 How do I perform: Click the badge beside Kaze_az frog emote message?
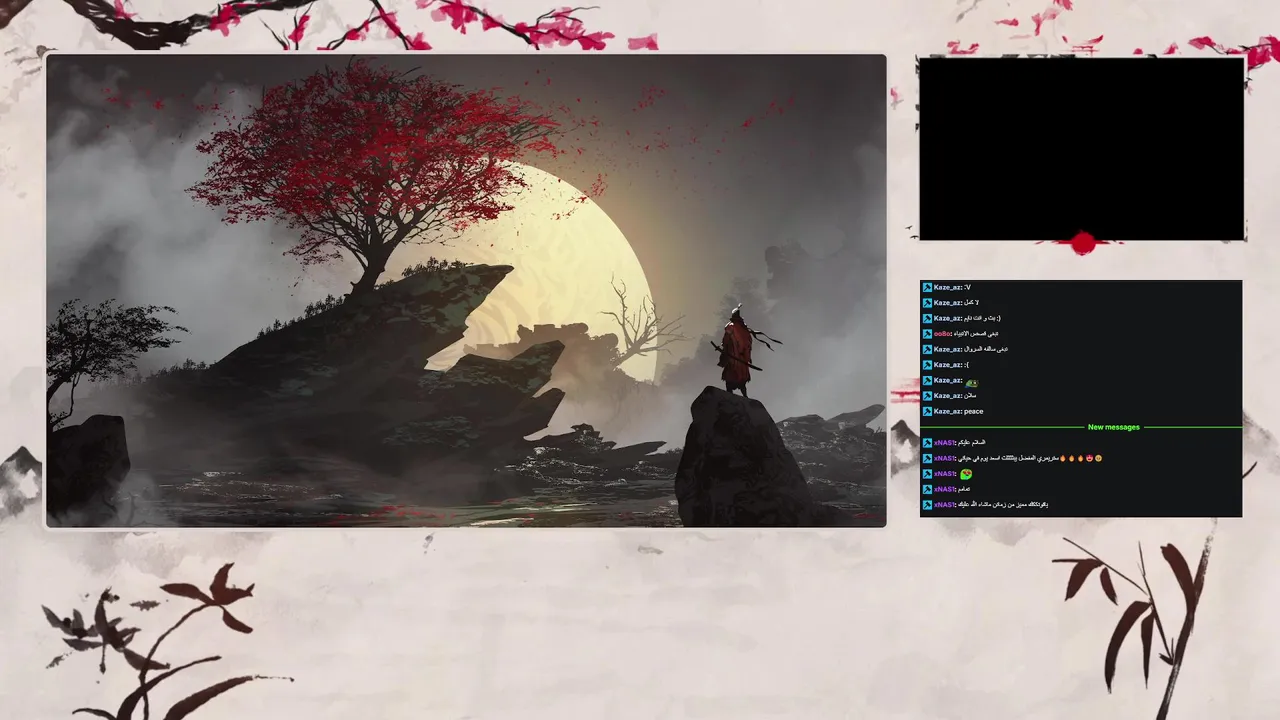pyautogui.click(x=927, y=380)
